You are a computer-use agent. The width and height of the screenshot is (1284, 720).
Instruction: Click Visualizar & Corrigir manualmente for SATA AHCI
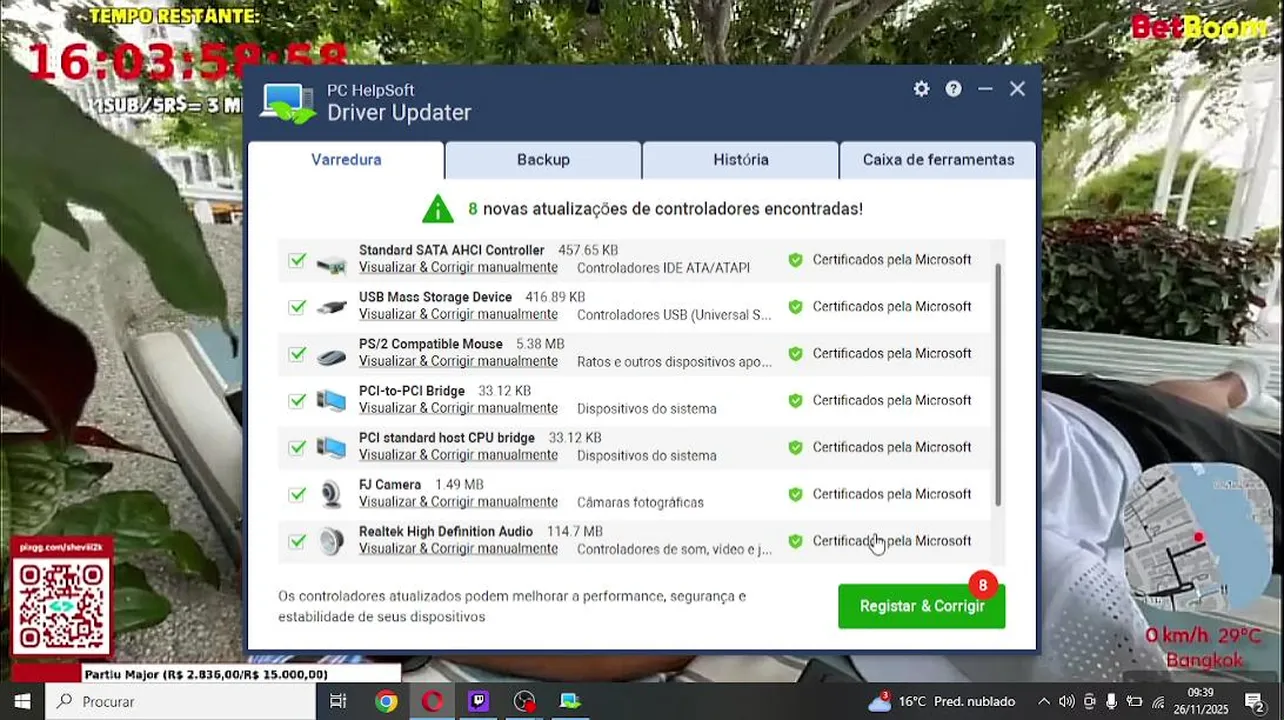click(x=458, y=268)
